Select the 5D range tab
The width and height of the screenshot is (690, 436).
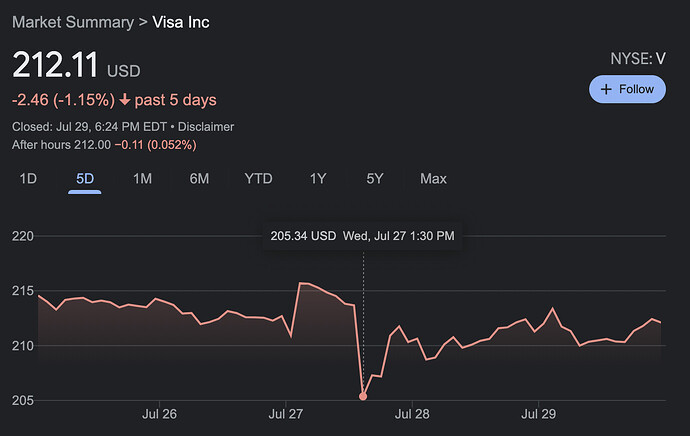[85, 179]
